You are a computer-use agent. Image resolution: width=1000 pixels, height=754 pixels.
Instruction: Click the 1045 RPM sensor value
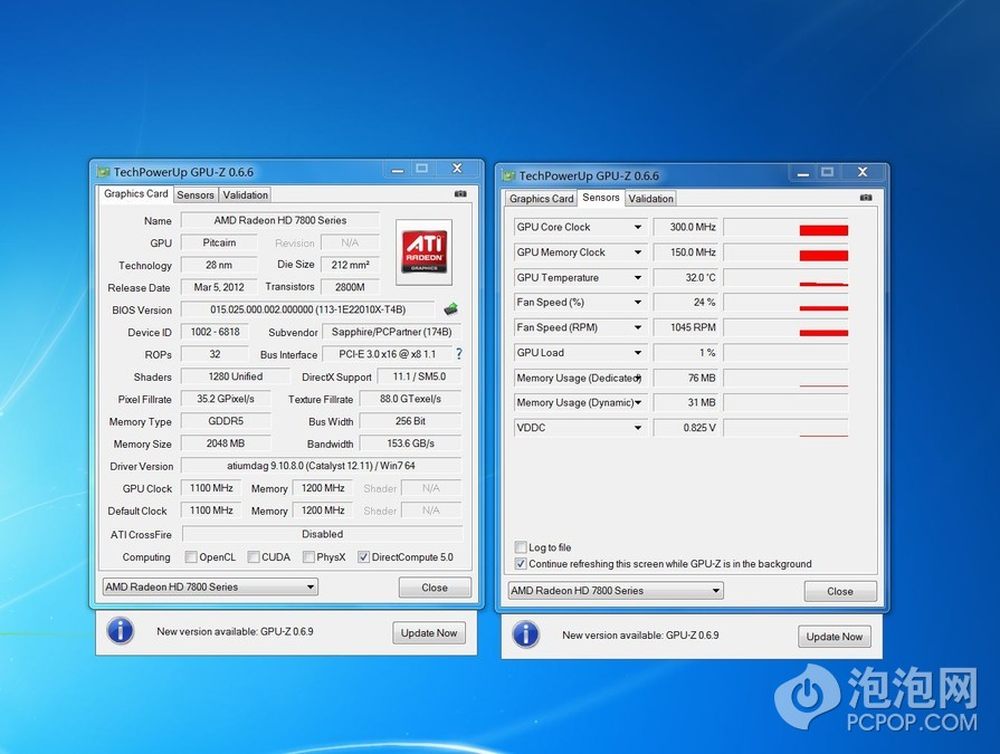686,328
